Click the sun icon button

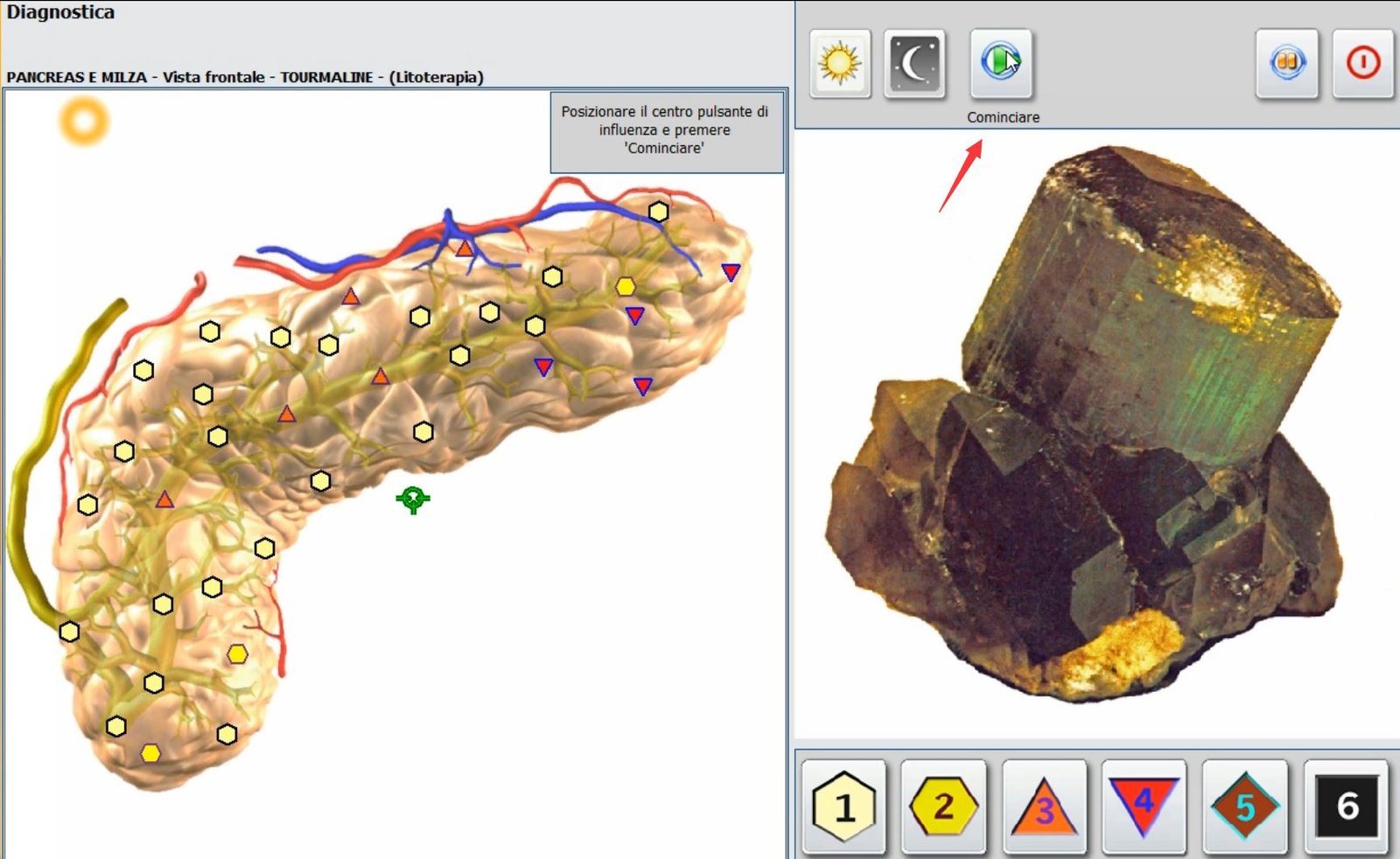click(840, 63)
